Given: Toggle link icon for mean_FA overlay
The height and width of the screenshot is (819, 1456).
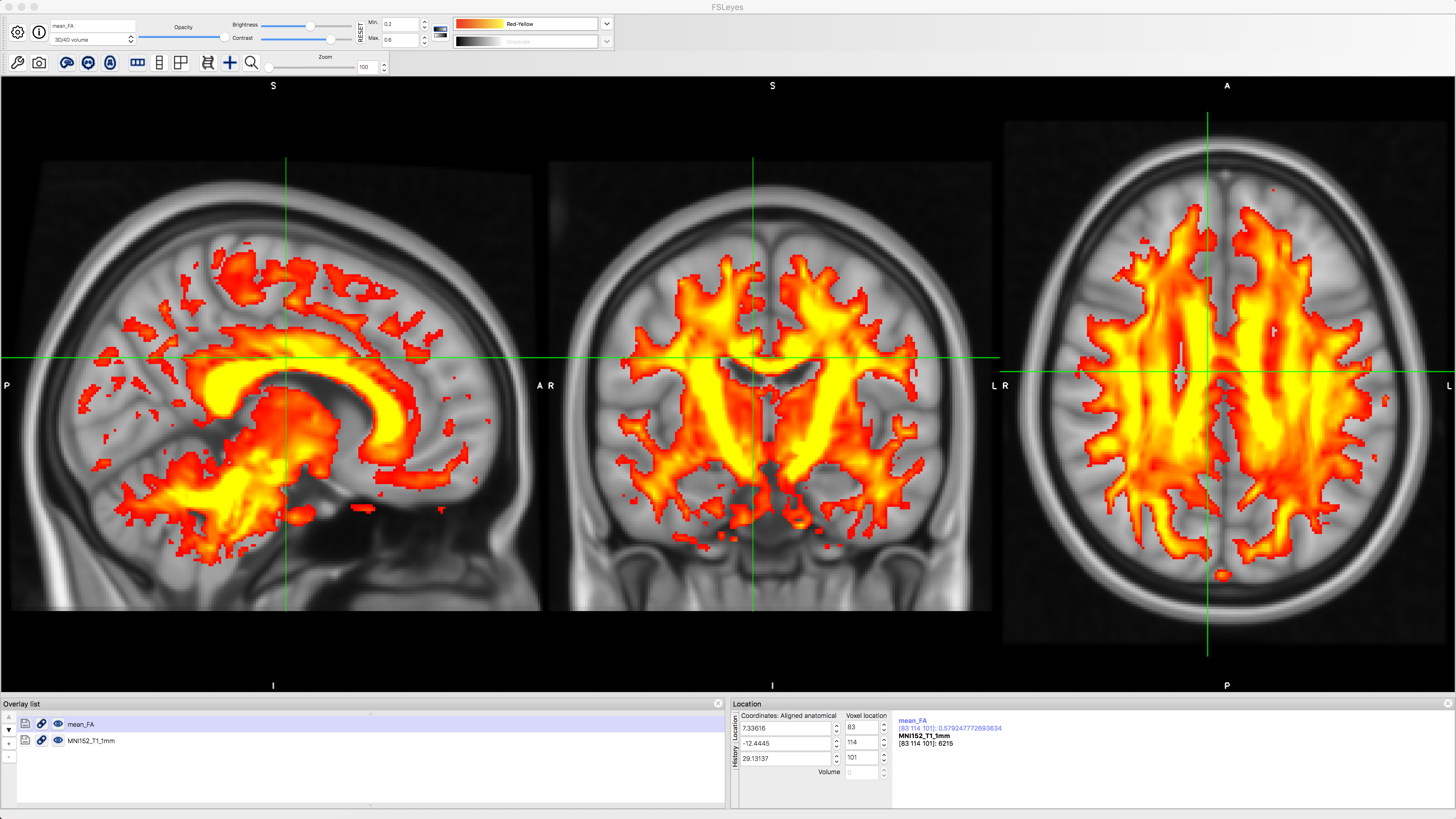Looking at the screenshot, I should coord(41,724).
